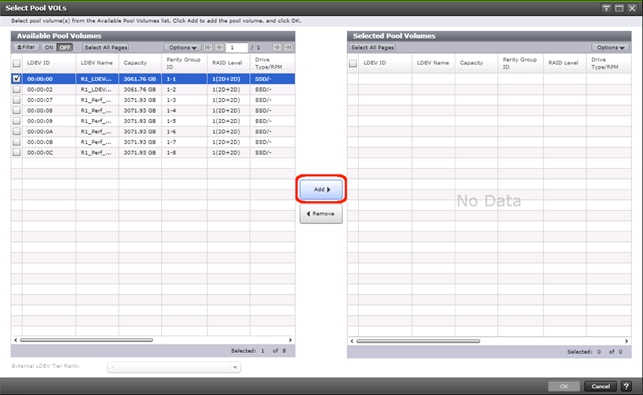Turn the filter OFF

[65, 48]
